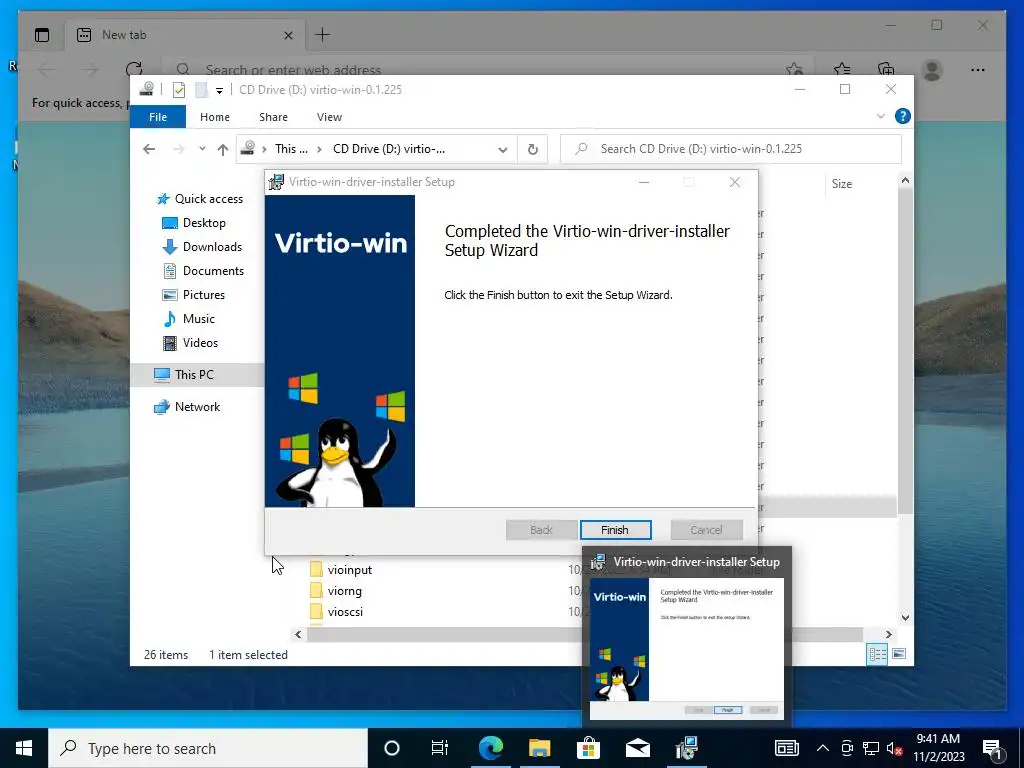The image size is (1024, 768).
Task: Open the Home ribbon tab
Action: [x=215, y=117]
